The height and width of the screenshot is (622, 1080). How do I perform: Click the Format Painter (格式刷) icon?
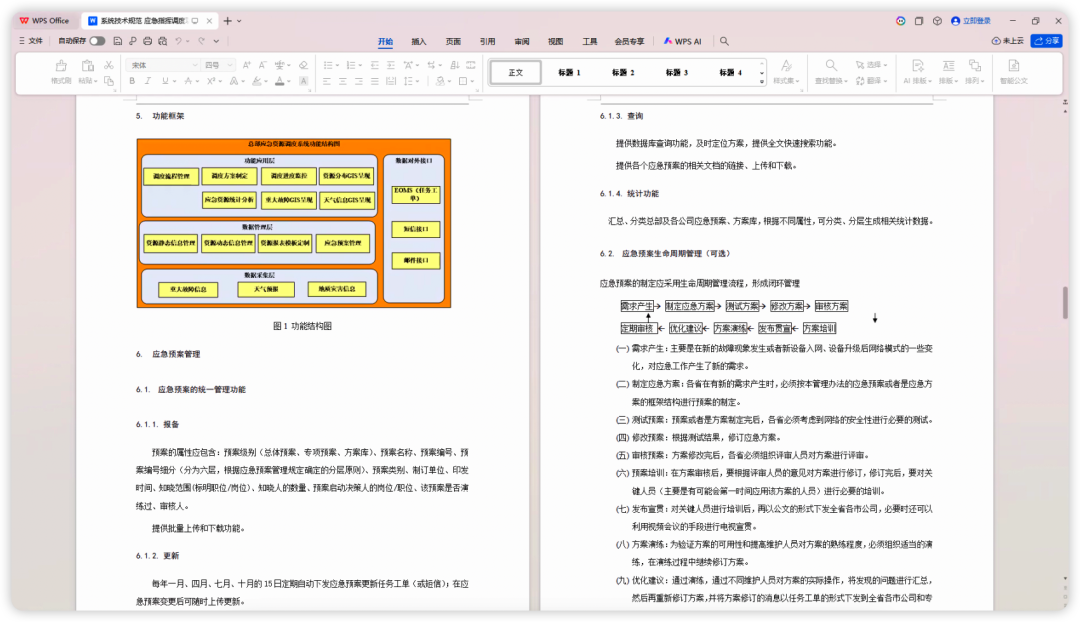(x=61, y=66)
